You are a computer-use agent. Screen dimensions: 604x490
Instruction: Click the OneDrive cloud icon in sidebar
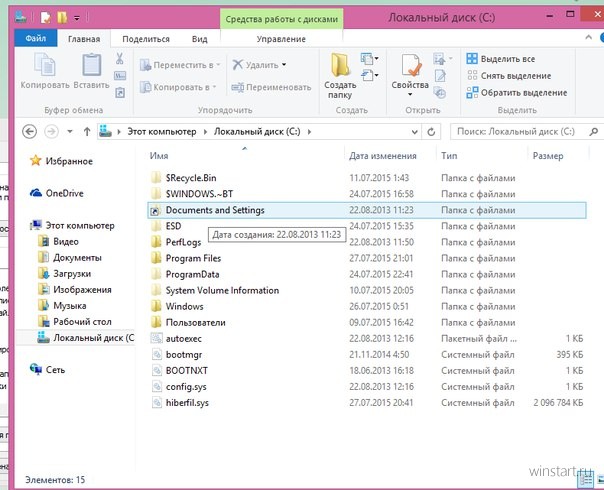(x=36, y=193)
